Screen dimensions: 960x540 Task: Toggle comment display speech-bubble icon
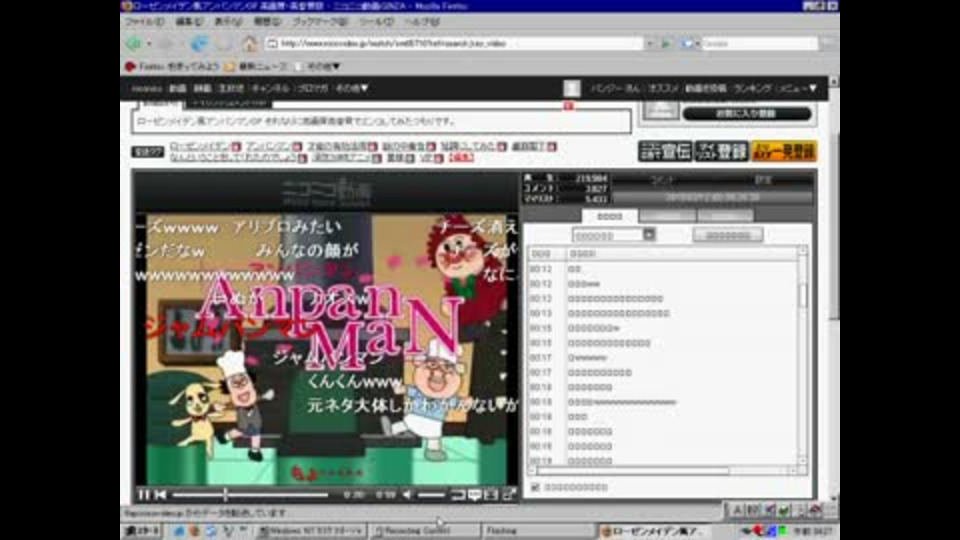tap(474, 494)
